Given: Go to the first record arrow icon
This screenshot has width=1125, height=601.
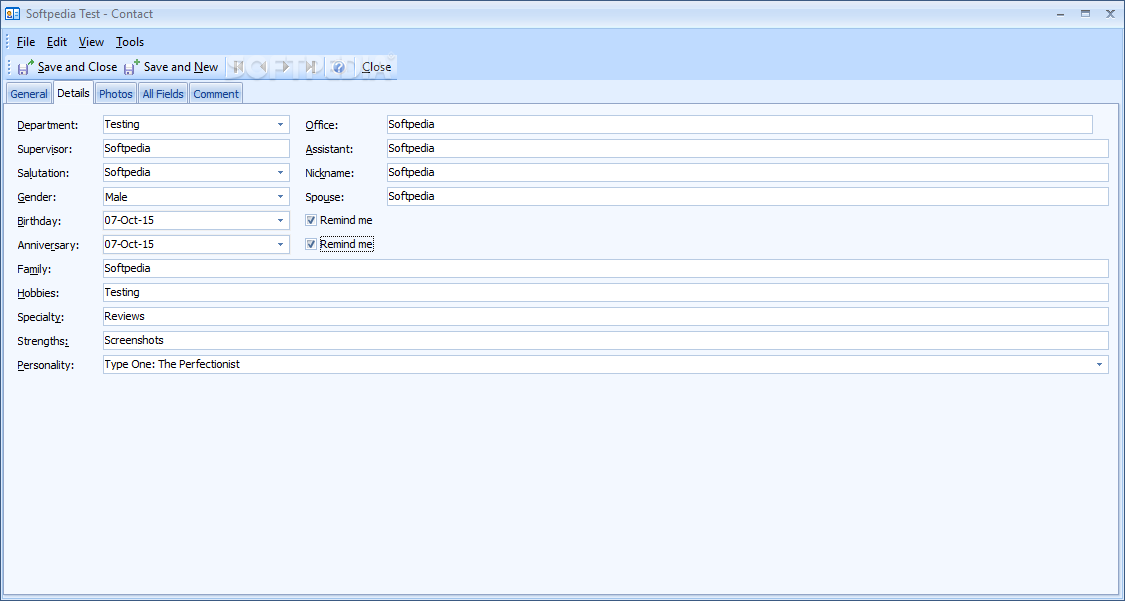Looking at the screenshot, I should 237,67.
